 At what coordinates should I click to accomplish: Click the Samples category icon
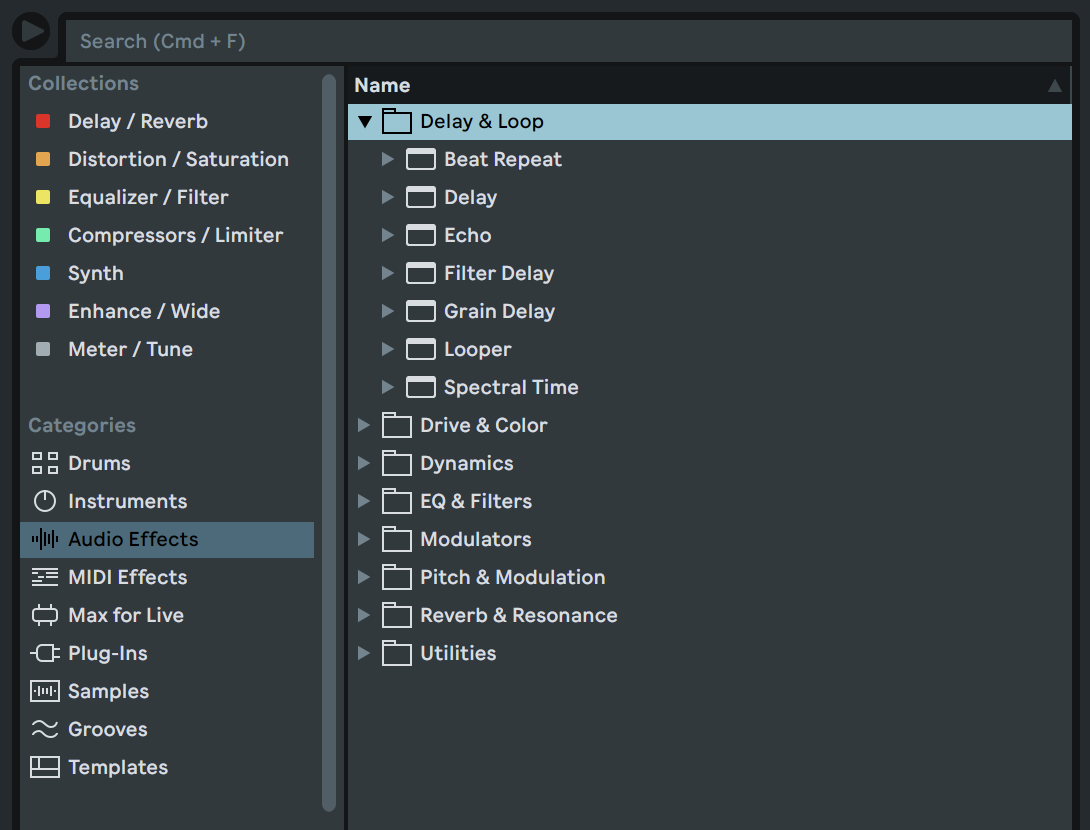44,691
